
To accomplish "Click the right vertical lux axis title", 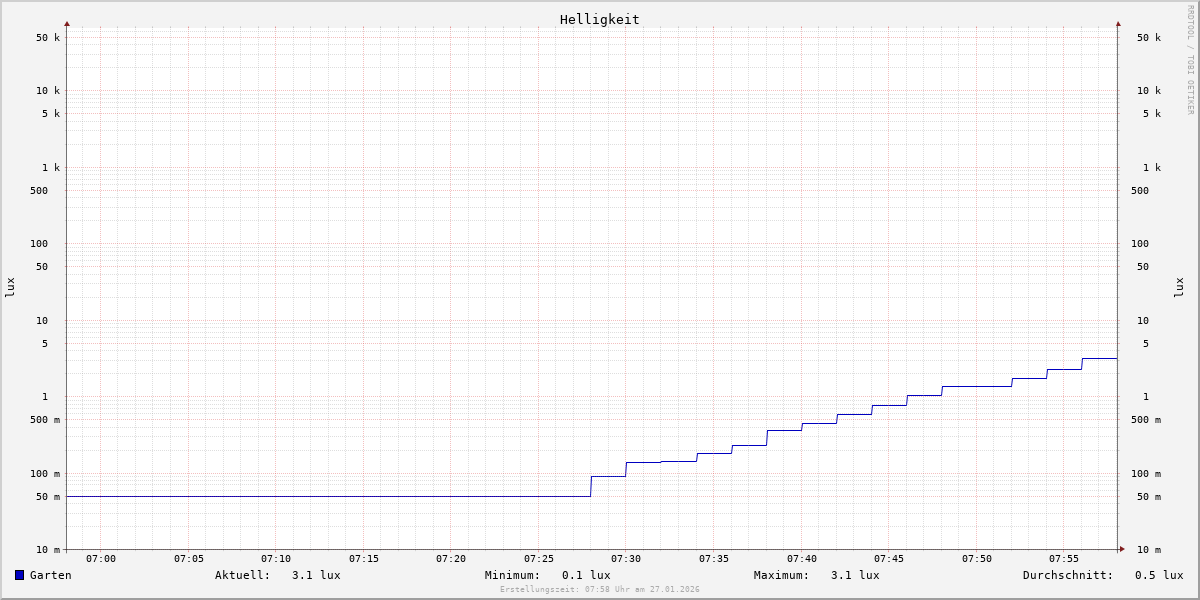I will pyautogui.click(x=1179, y=287).
